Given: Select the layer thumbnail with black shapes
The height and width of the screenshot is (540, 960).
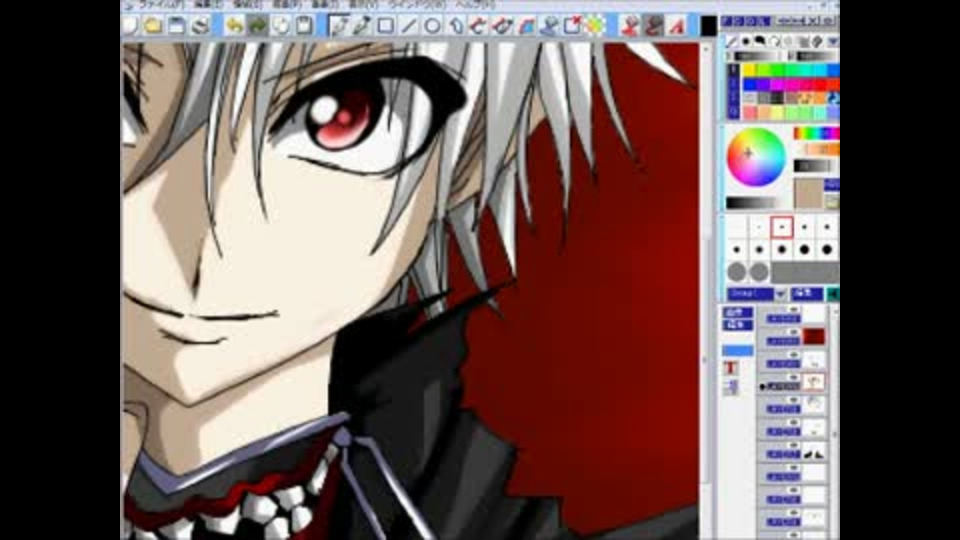Looking at the screenshot, I should point(814,453).
